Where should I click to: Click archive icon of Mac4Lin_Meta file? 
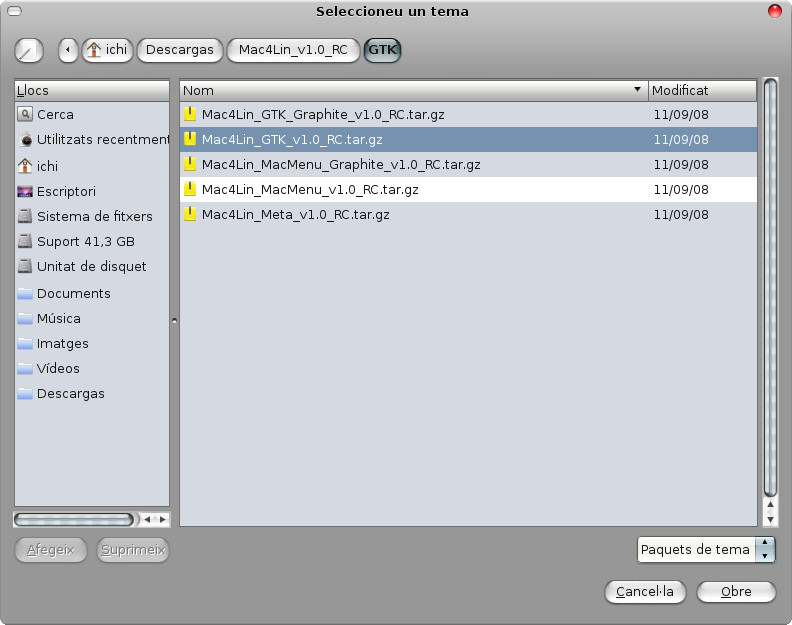[190, 214]
